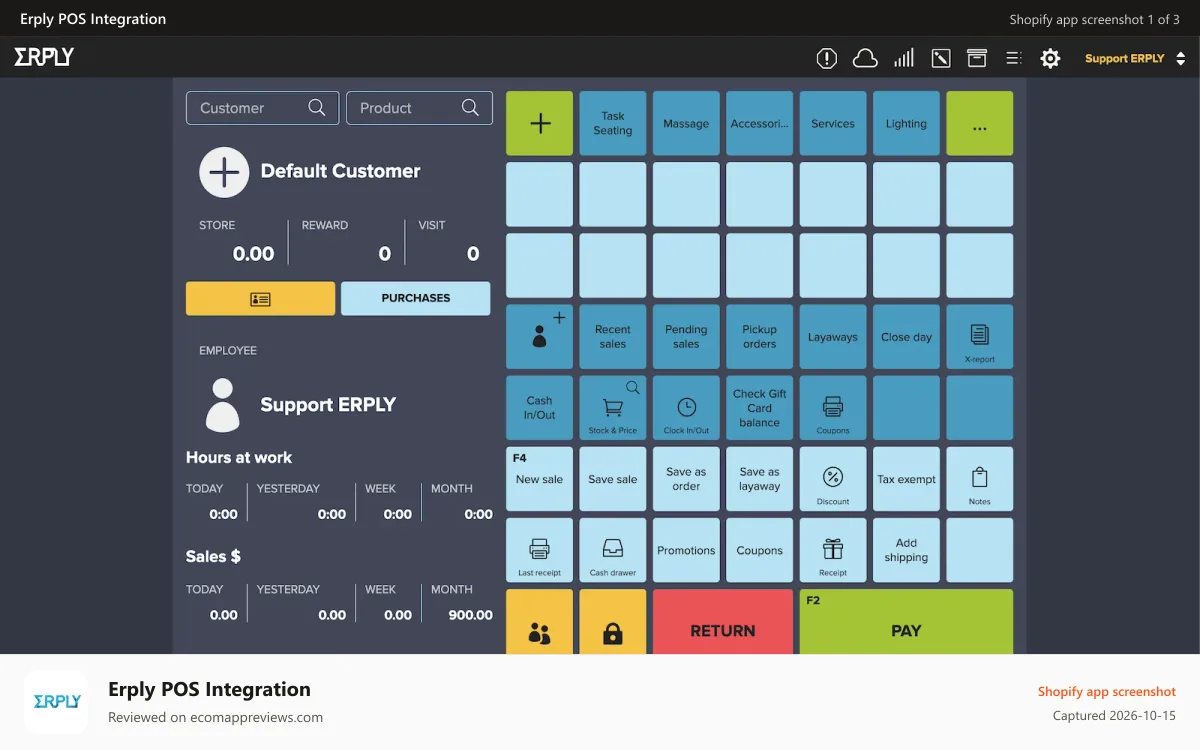Open customer card yellow ID button
The width and height of the screenshot is (1200, 750).
[261, 299]
